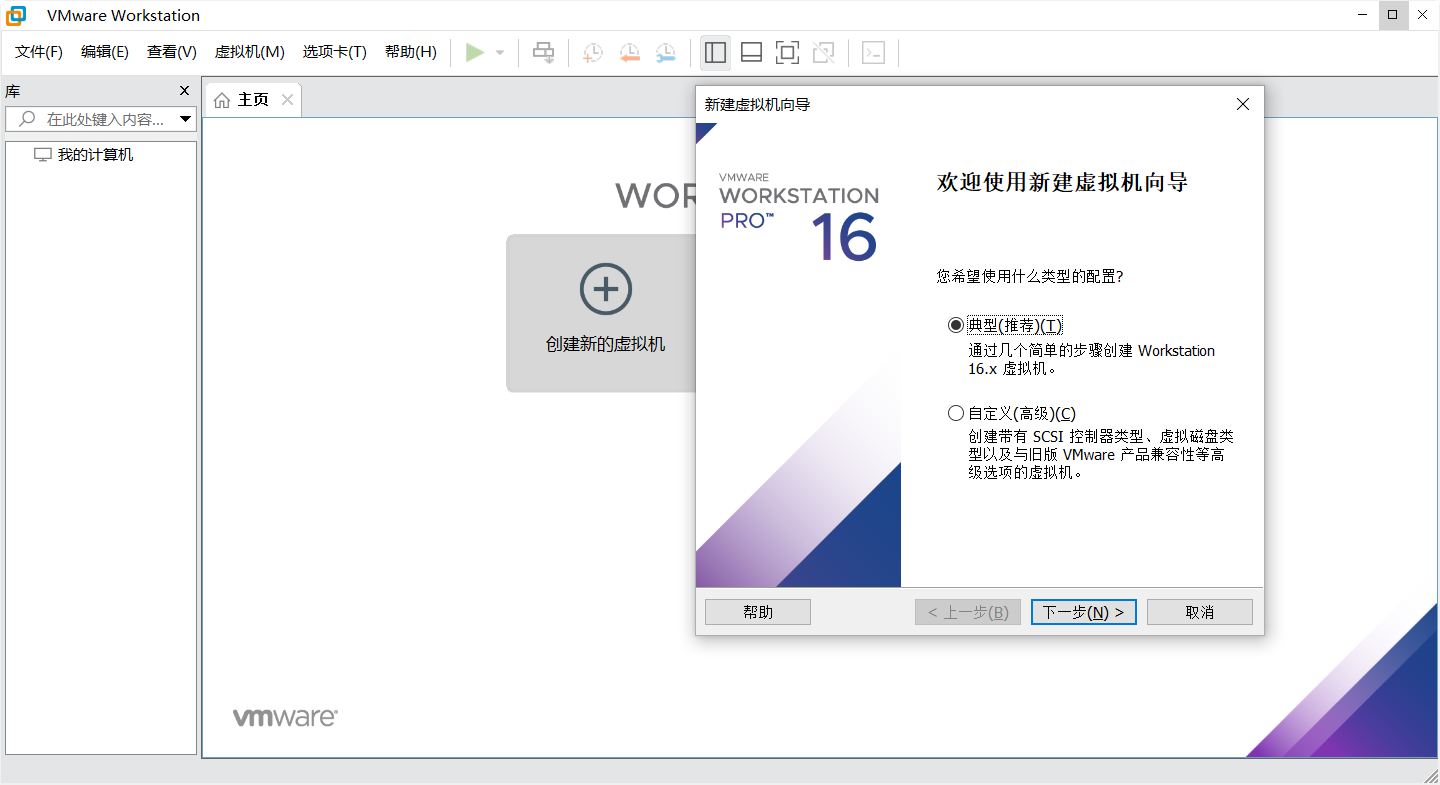This screenshot has width=1440, height=785.
Task: Click the power-on dropdown arrow
Action: pyautogui.click(x=497, y=52)
